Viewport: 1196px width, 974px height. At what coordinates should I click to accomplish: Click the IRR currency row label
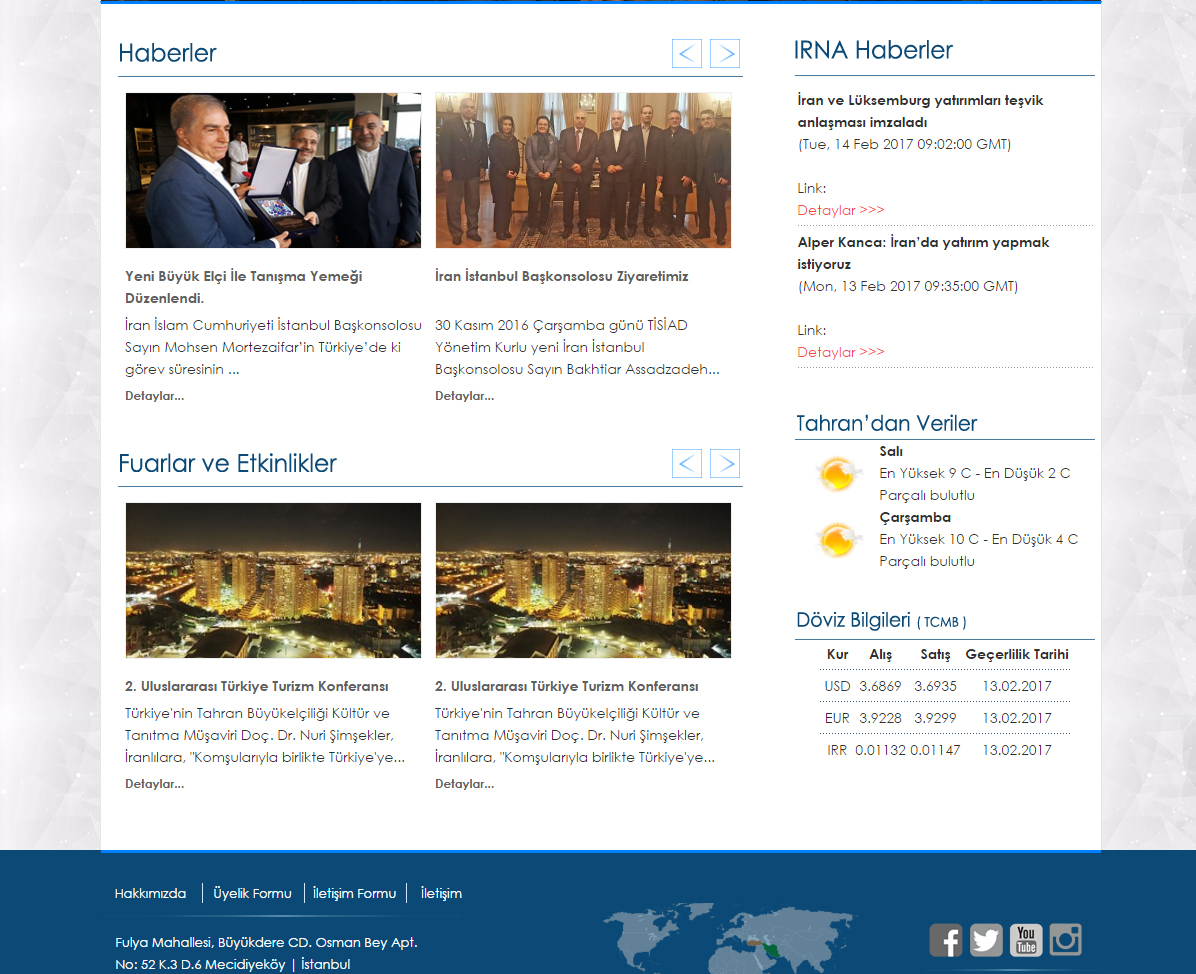(x=837, y=751)
